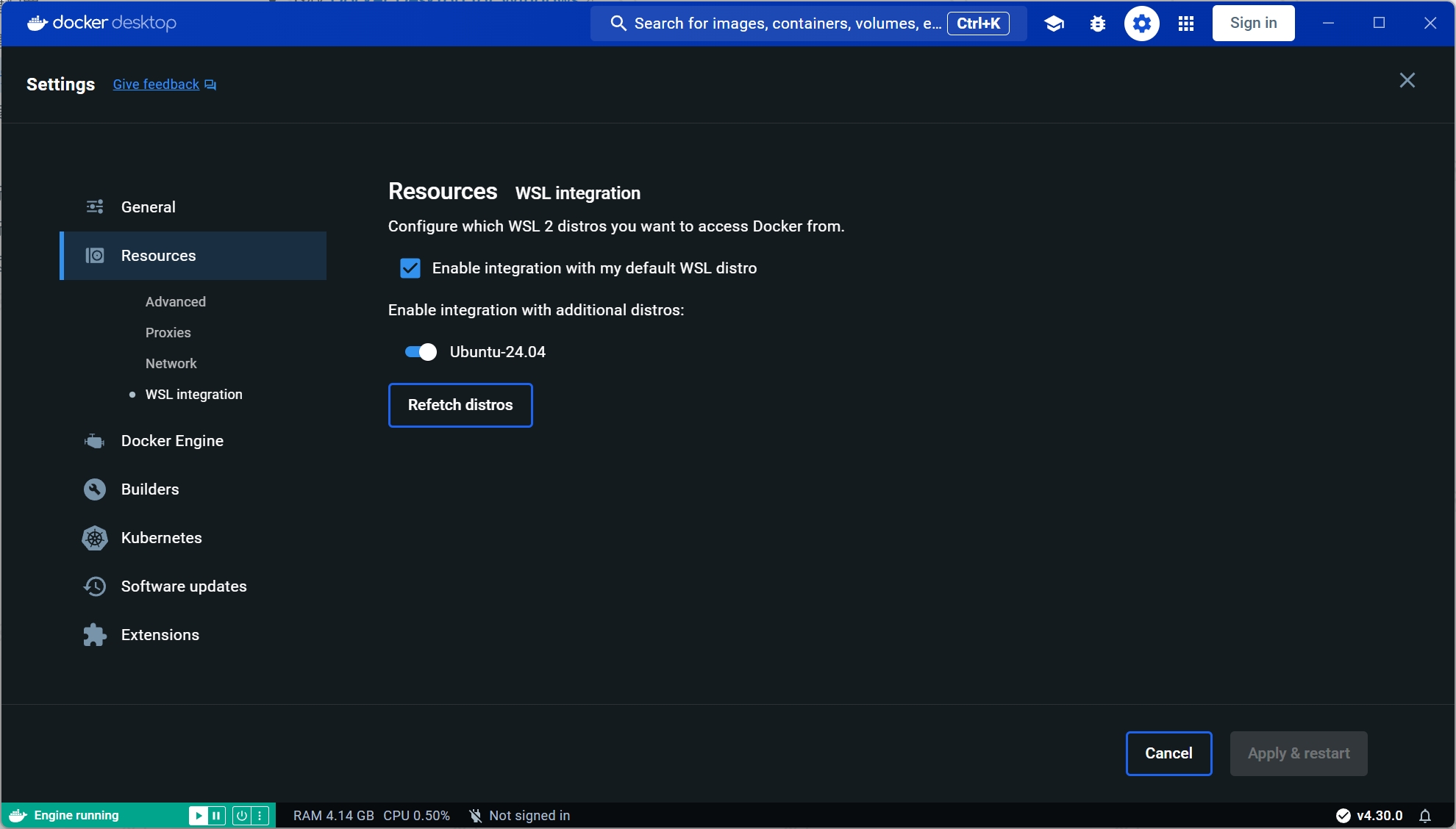Click the notifications bell icon
This screenshot has width=1456, height=829.
1425,816
